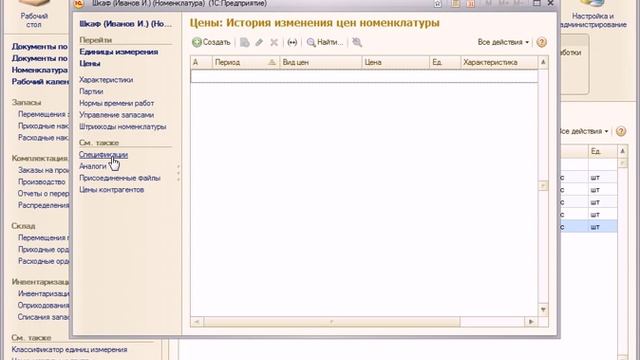Select Цены in the navigation panel
The image size is (640, 360).
tap(90, 64)
